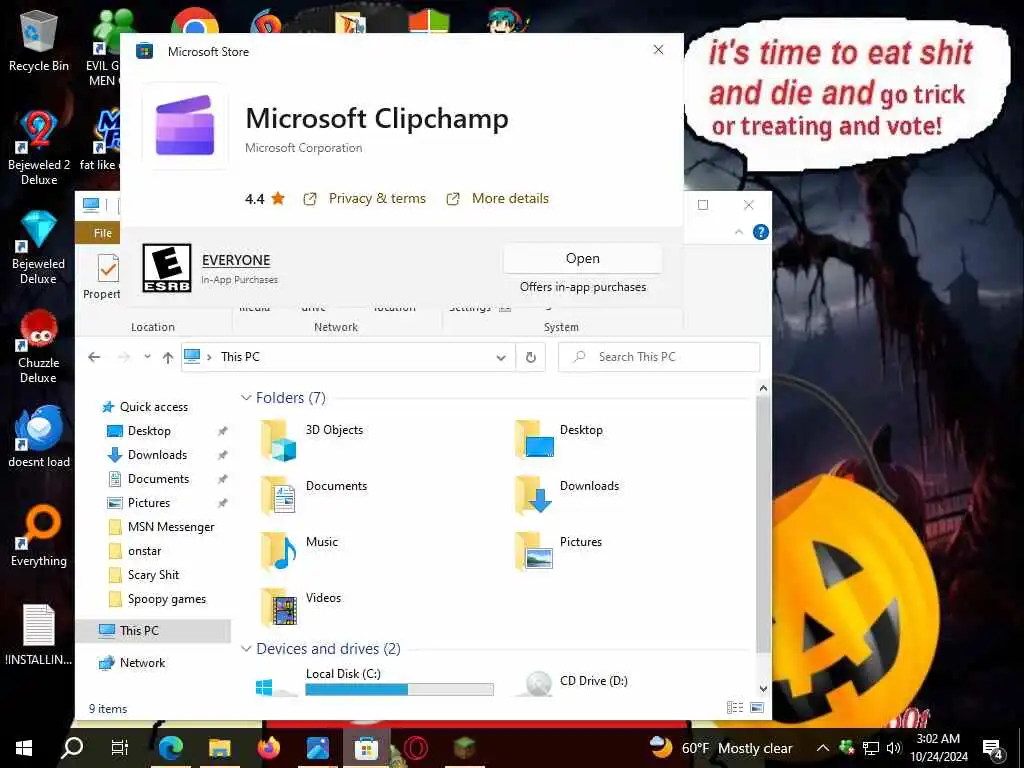Open the Videos folder
1024x768 pixels.
coord(301,607)
